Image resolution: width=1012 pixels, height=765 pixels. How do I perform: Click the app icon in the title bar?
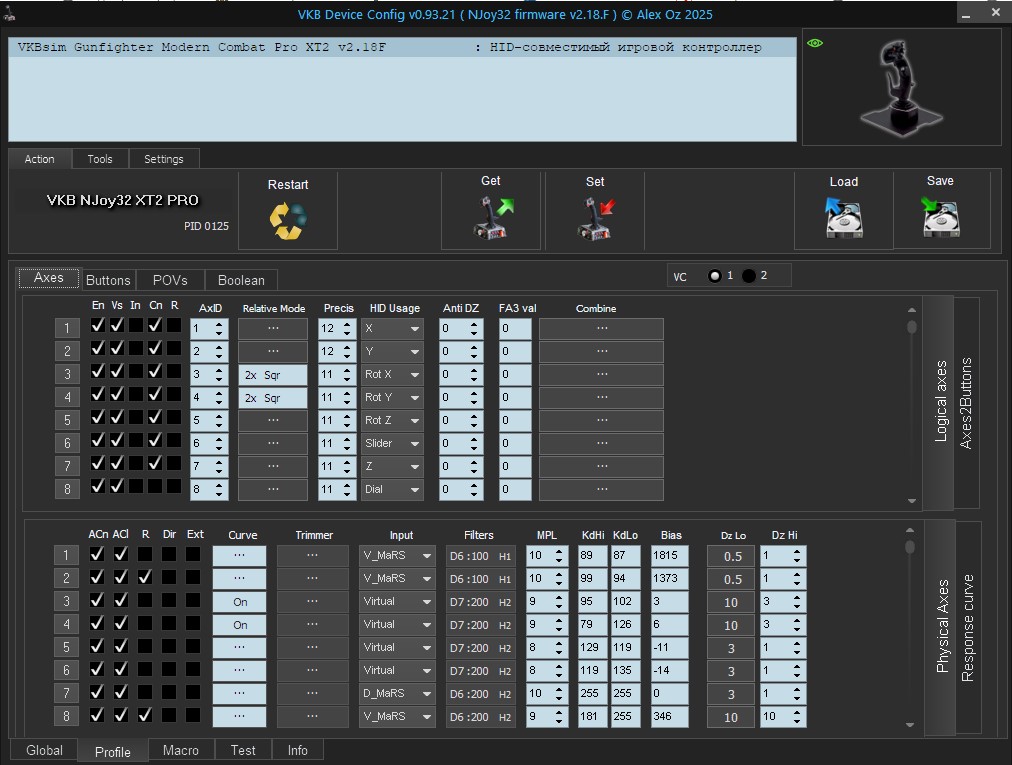pyautogui.click(x=9, y=14)
